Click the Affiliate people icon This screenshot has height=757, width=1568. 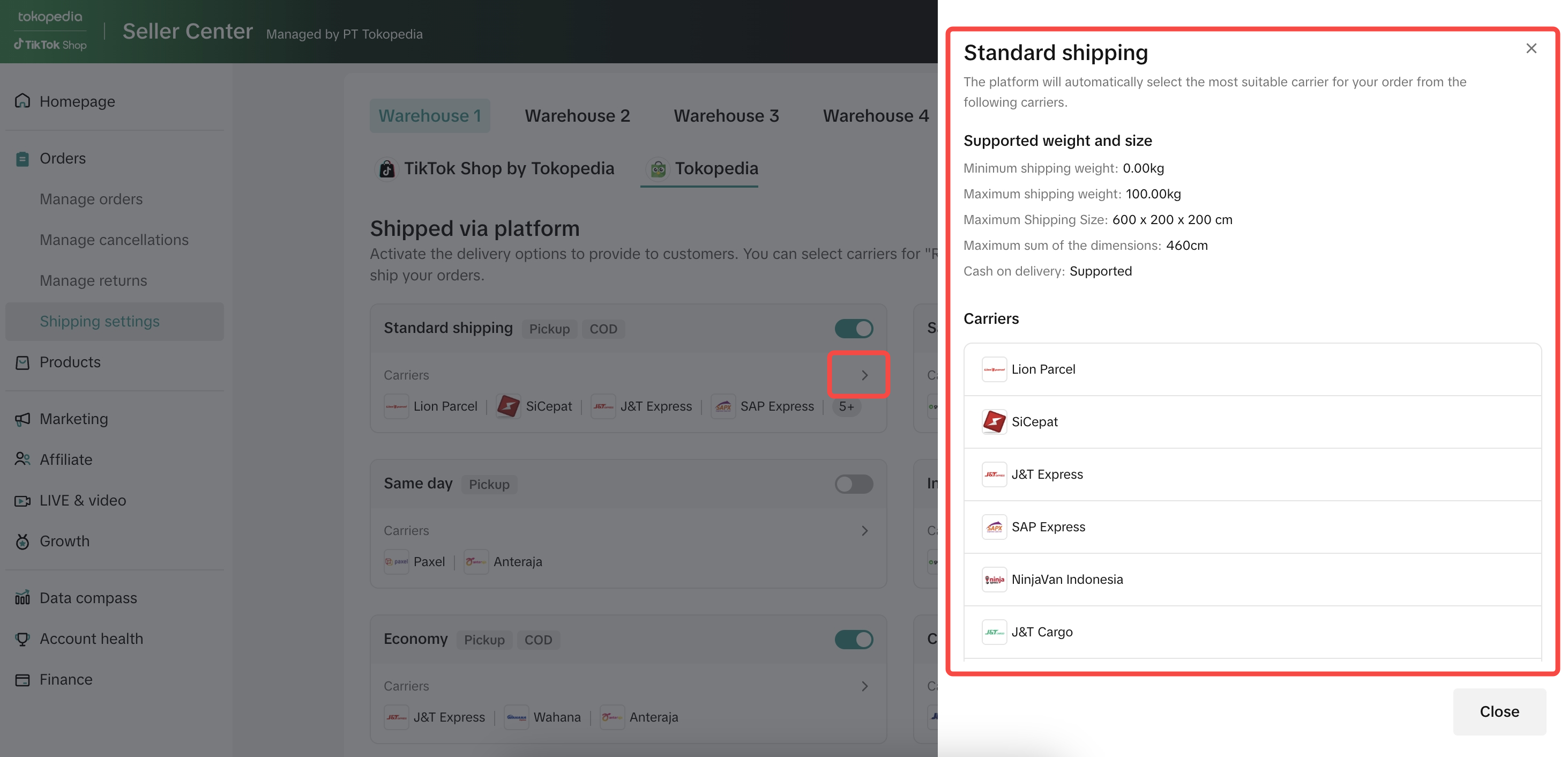[x=23, y=459]
